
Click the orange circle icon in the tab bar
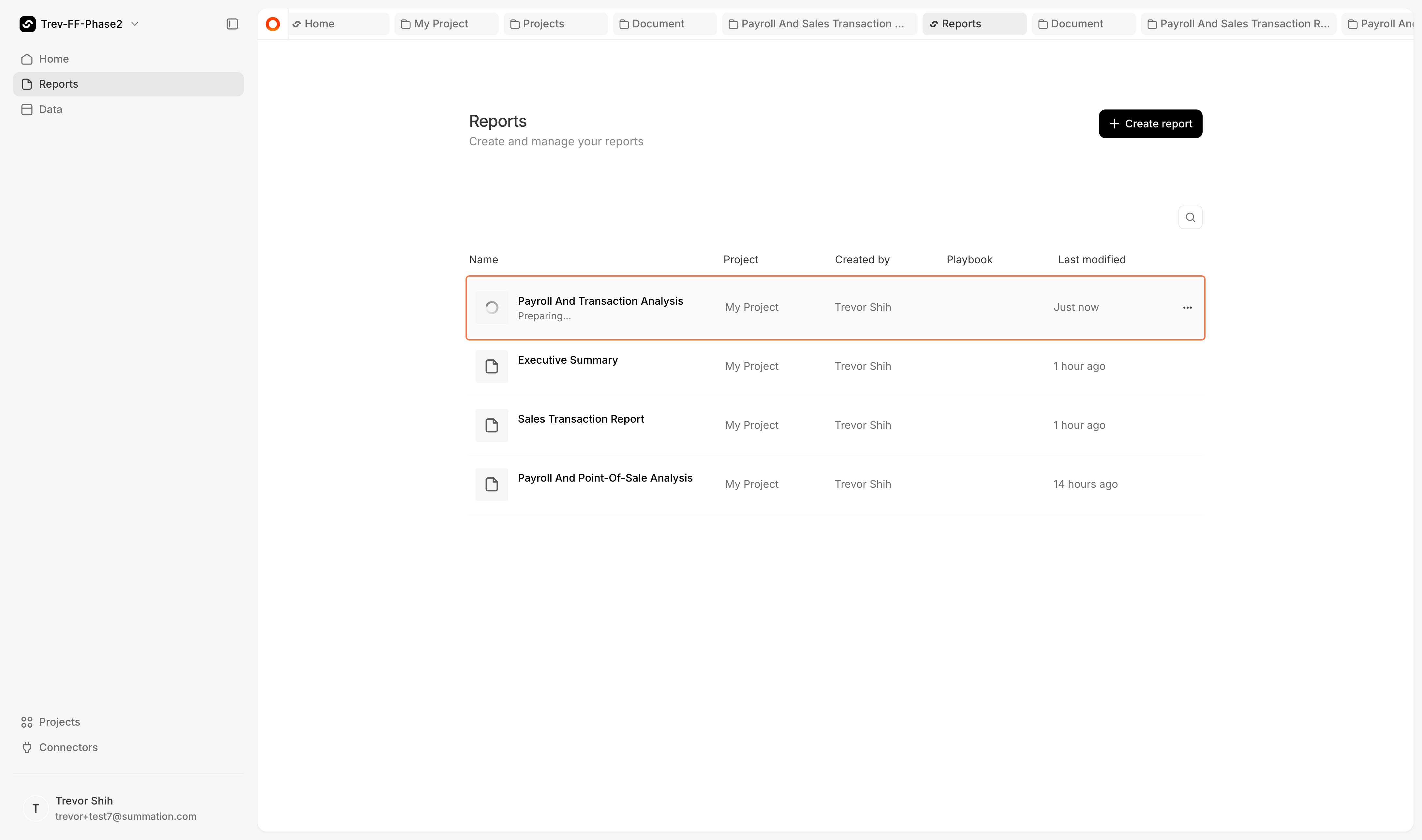273,24
